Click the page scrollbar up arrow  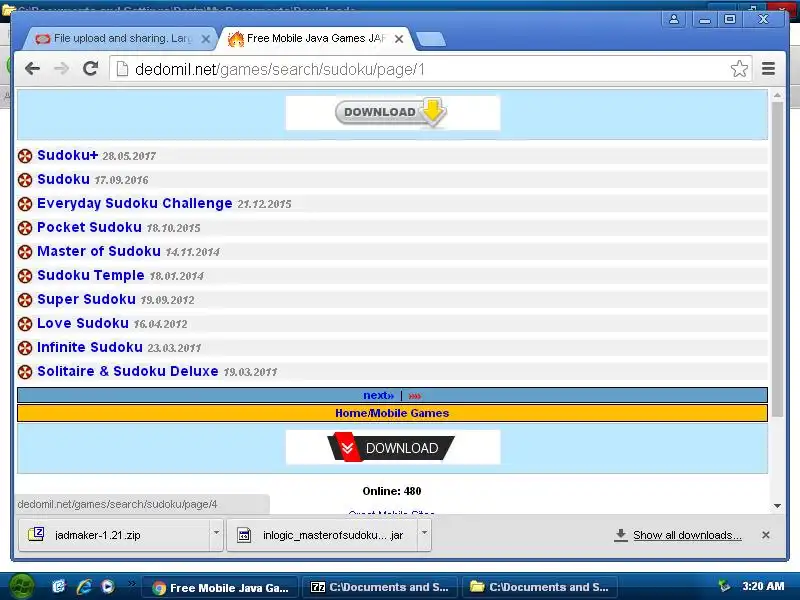[x=777, y=95]
